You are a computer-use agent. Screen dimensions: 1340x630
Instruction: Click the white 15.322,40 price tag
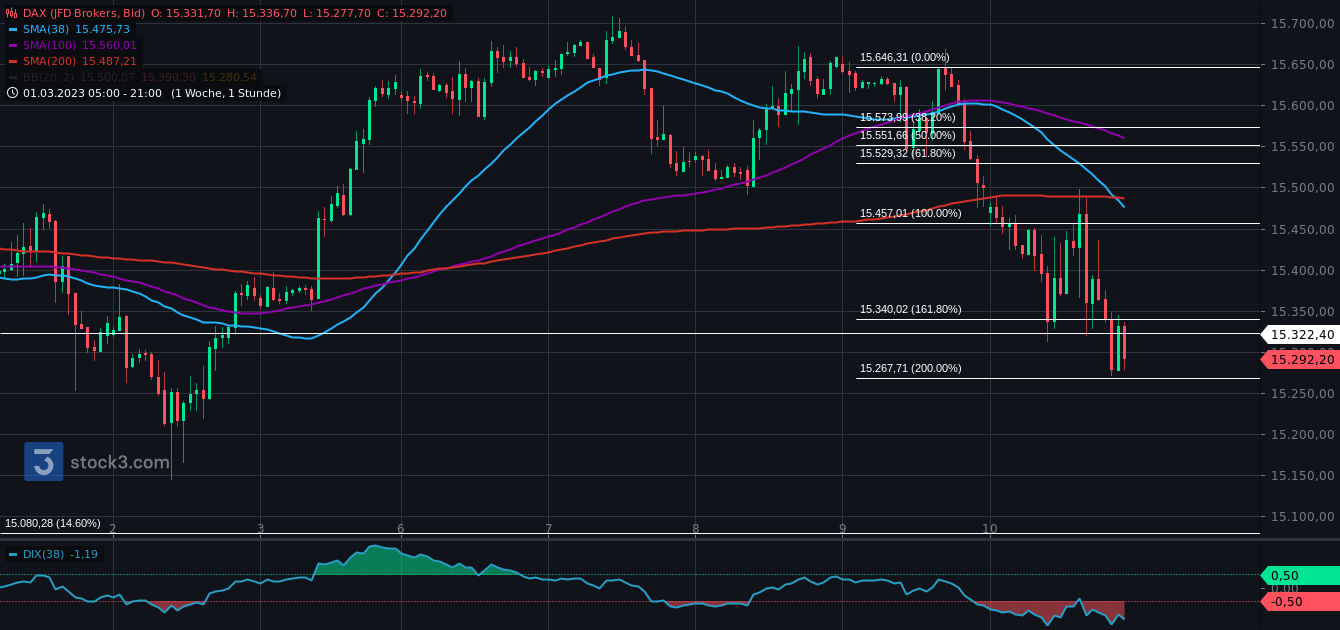pyautogui.click(x=1301, y=334)
